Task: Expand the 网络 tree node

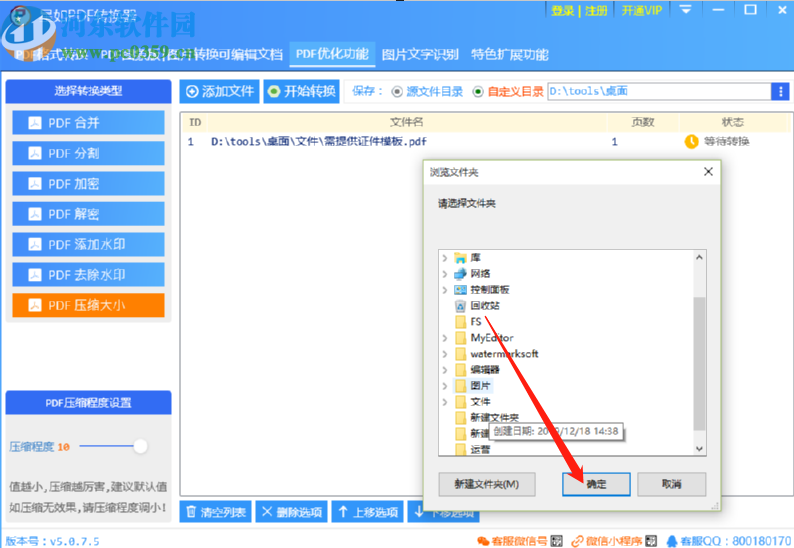Action: tap(445, 274)
